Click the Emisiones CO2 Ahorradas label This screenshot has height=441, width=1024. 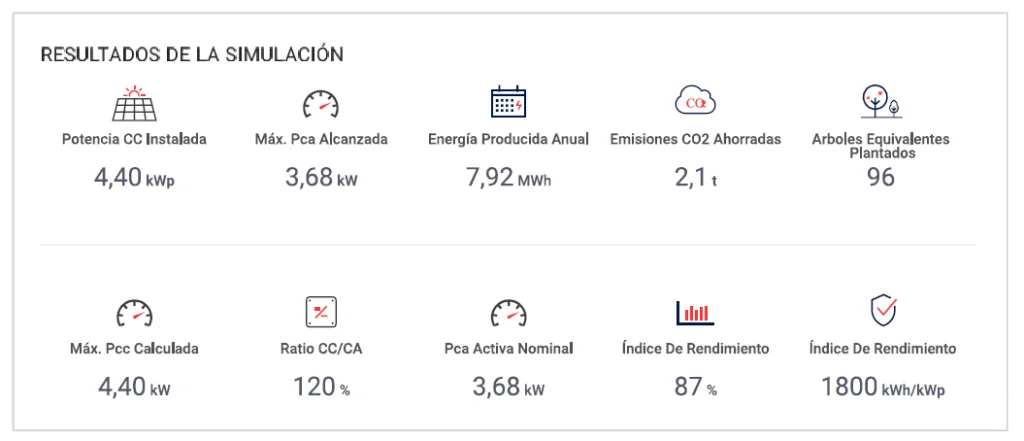(696, 139)
